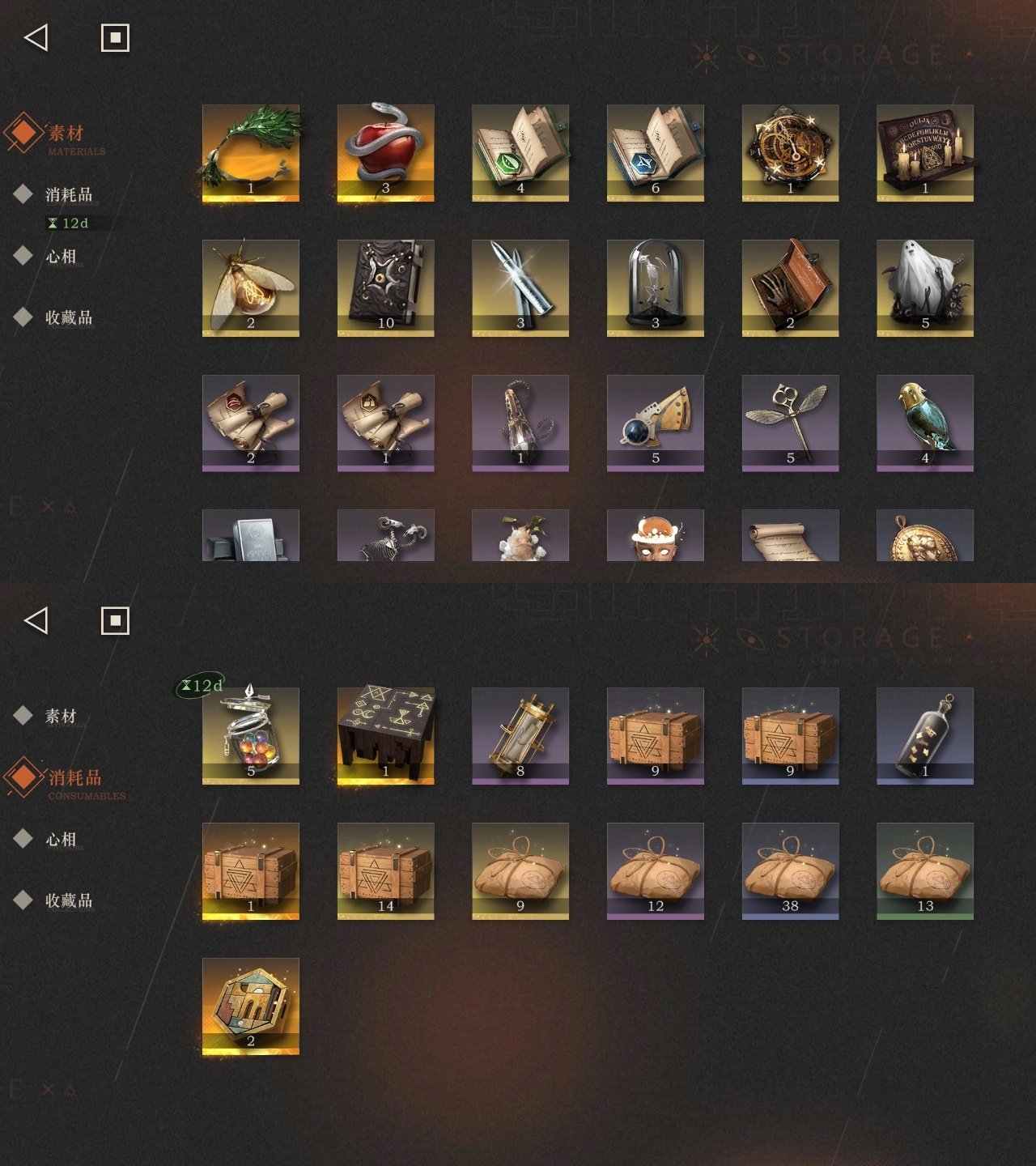Select the white ghost material item
This screenshot has width=1036, height=1166.
925,288
